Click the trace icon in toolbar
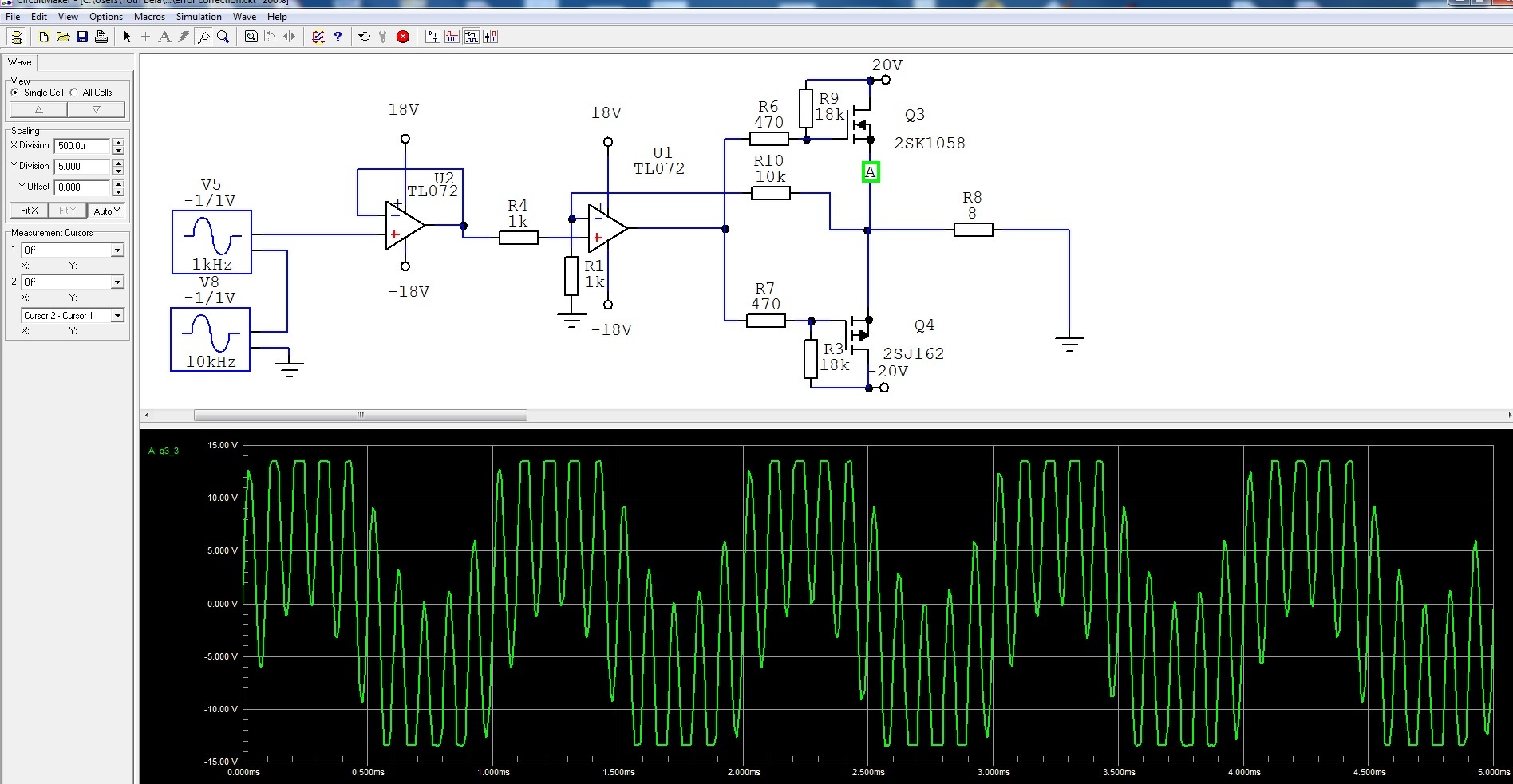The width and height of the screenshot is (1513, 784). (x=433, y=37)
